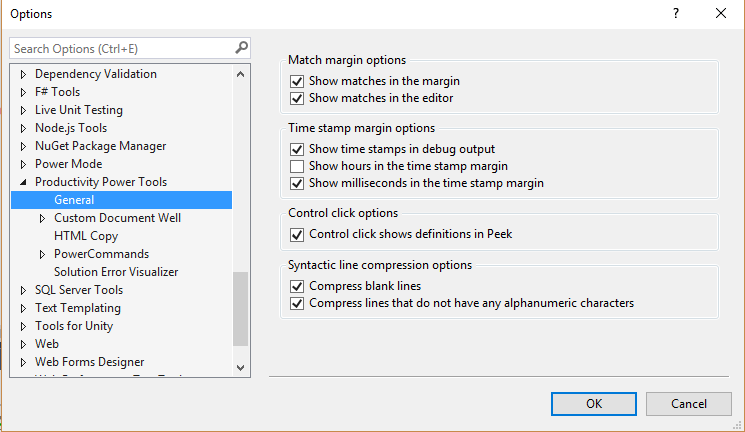Uncheck Compress blank lines

tap(296, 286)
